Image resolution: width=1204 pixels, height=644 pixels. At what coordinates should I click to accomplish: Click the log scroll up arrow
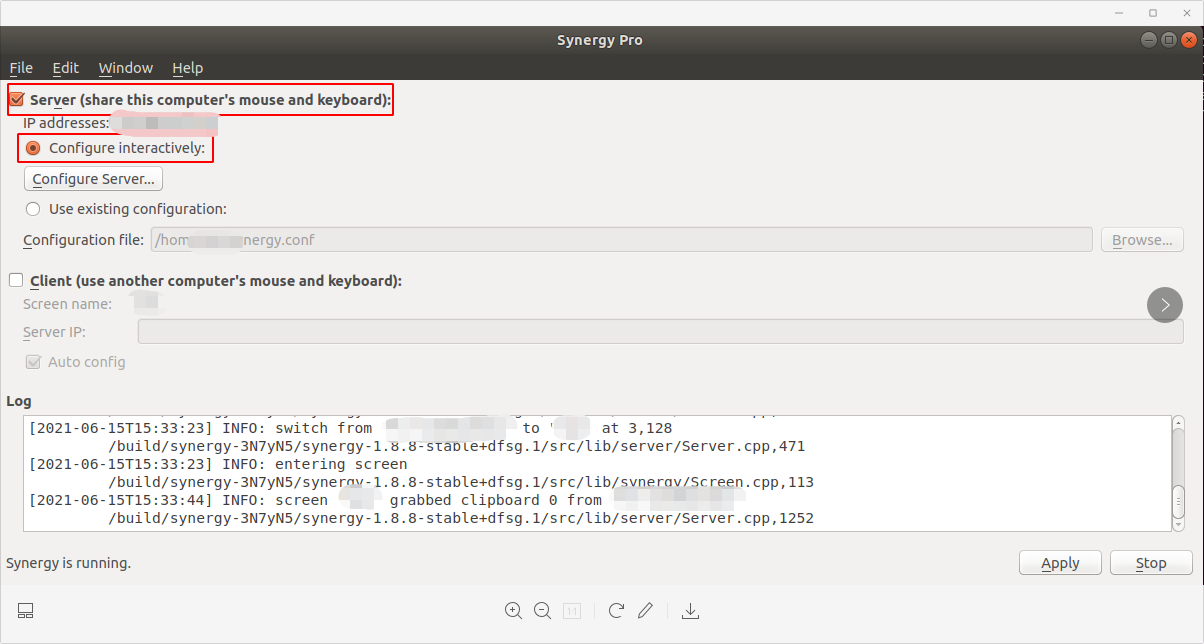(1178, 423)
